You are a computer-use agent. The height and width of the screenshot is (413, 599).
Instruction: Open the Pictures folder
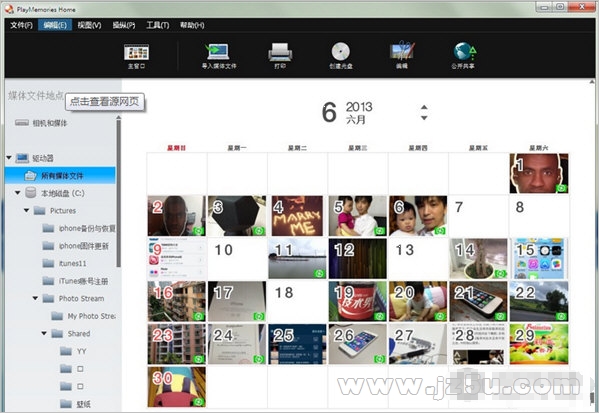click(55, 211)
